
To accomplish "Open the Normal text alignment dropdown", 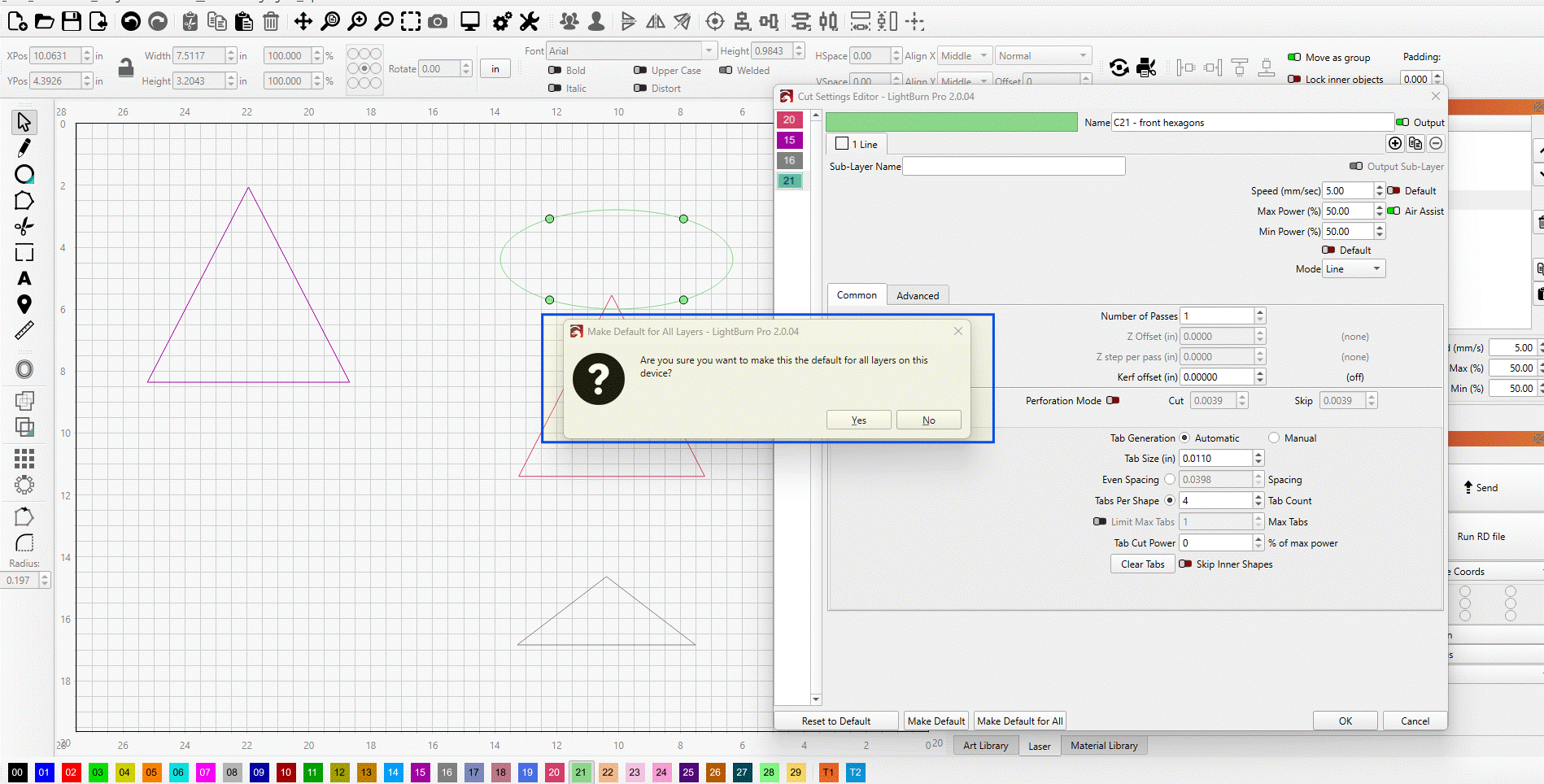I will point(1042,56).
